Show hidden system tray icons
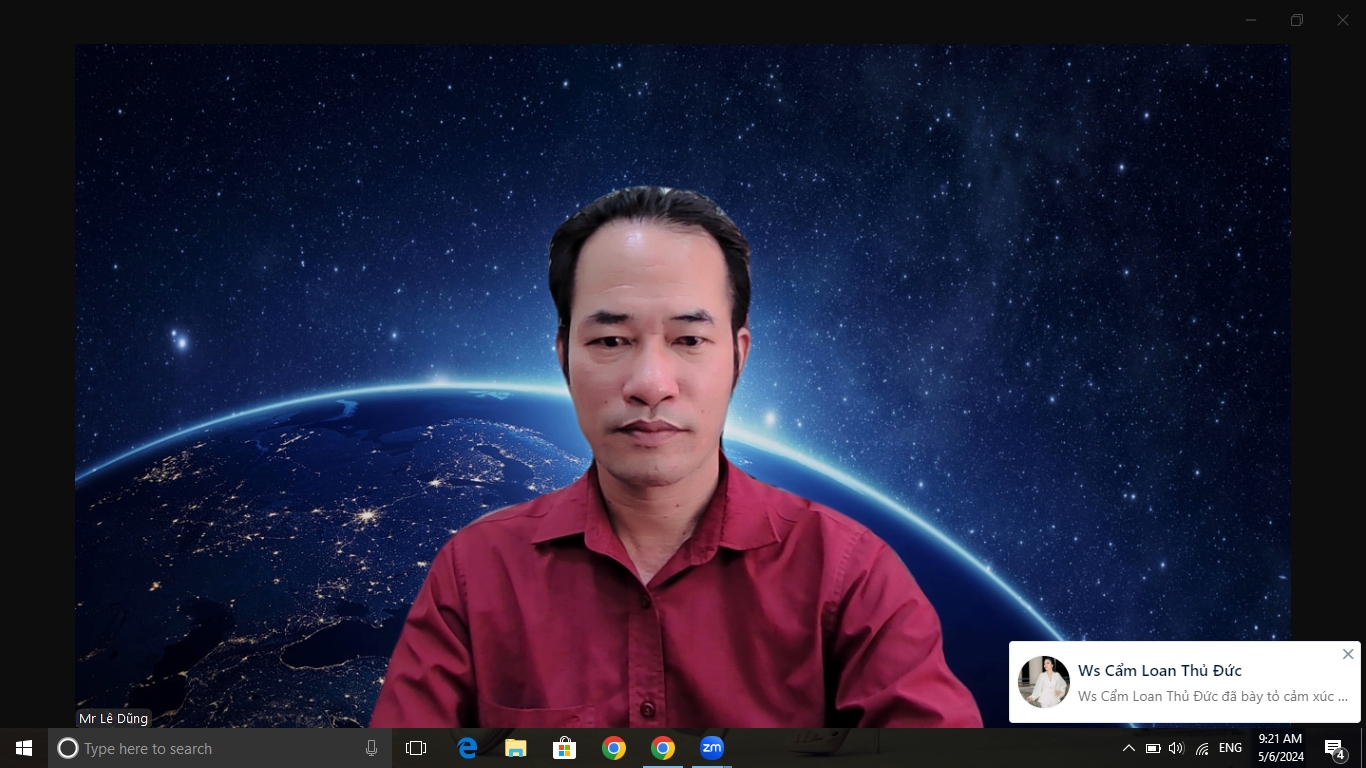Image resolution: width=1366 pixels, height=768 pixels. click(1129, 748)
